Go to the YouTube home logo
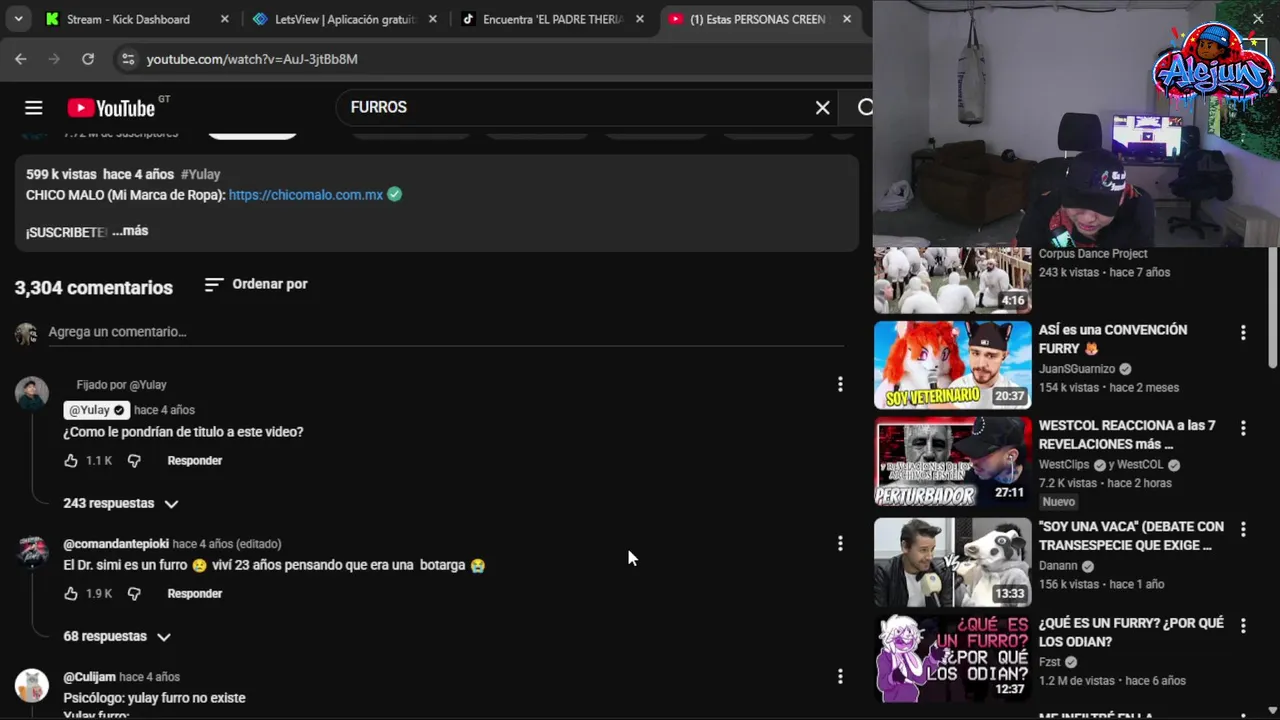 [111, 108]
